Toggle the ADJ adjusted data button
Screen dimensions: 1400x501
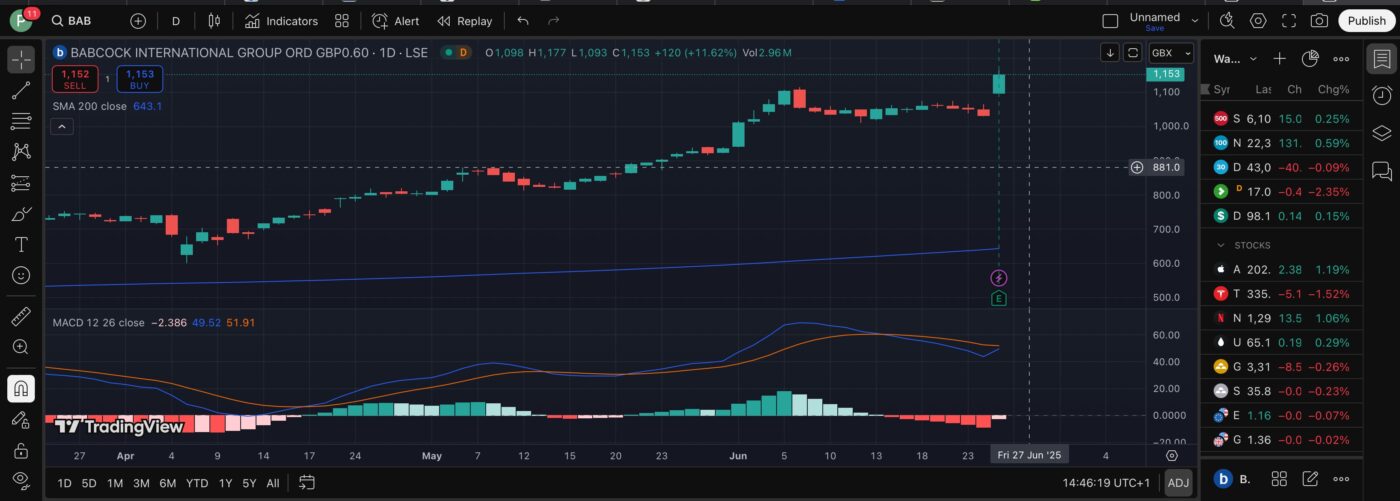point(1178,484)
